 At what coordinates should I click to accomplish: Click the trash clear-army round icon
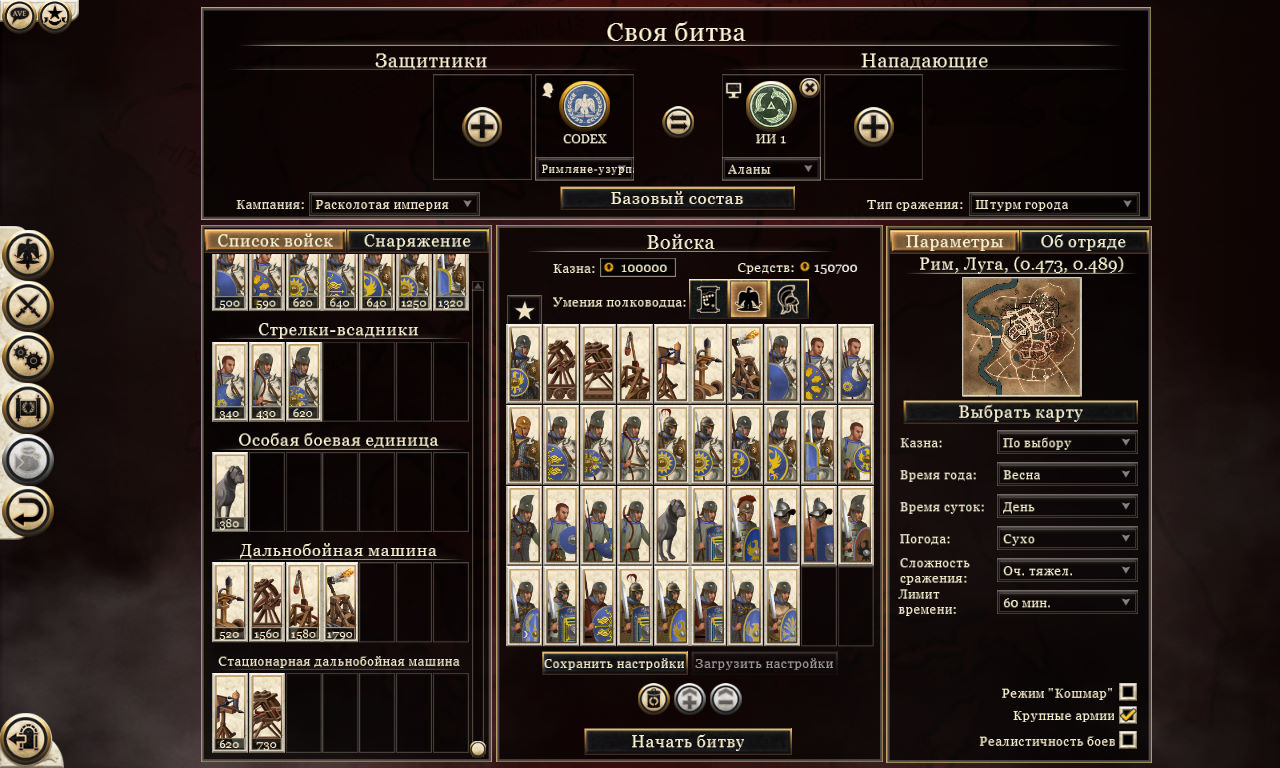click(x=654, y=699)
